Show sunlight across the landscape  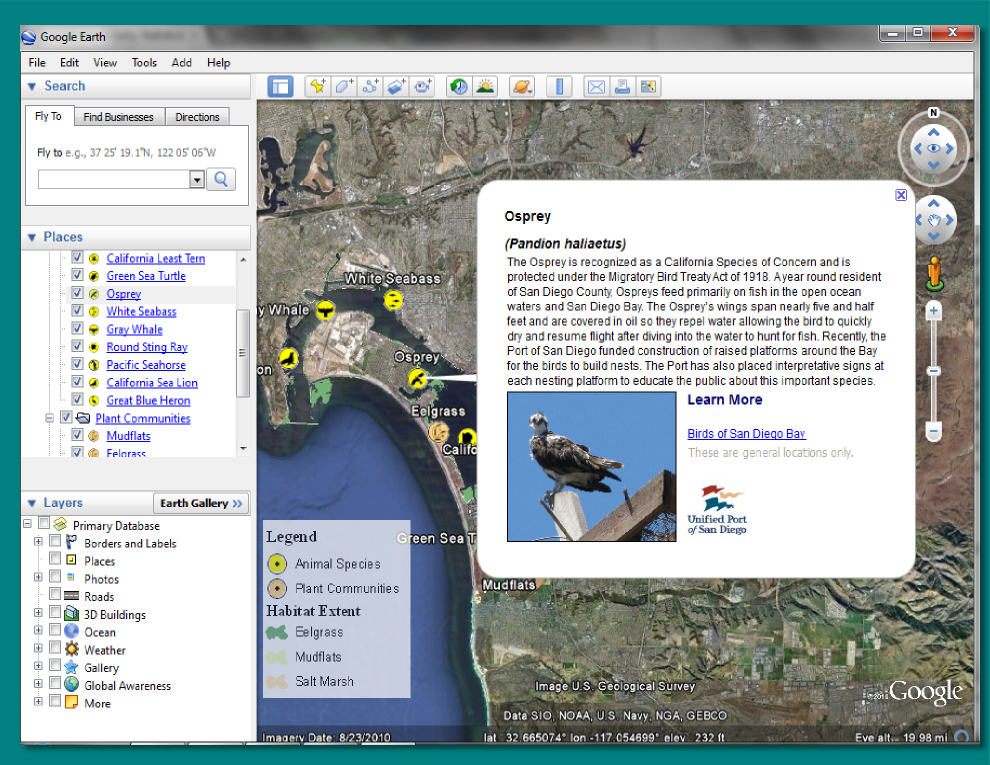point(485,86)
